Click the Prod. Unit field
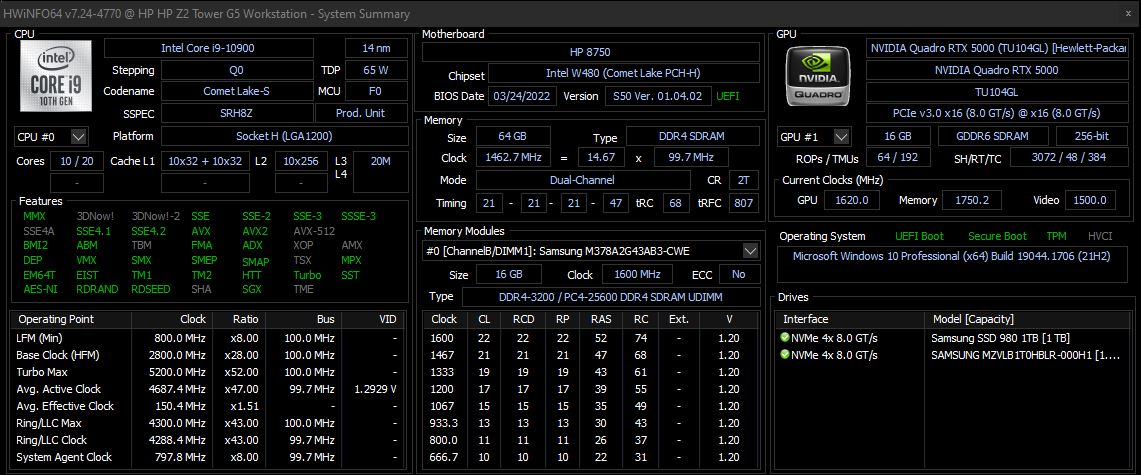 362,113
